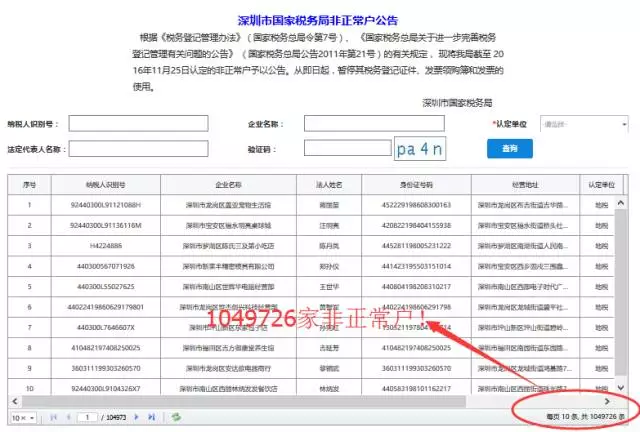Select taxpayer ID cell 92440300L9104326X7
Screen dimensions: 640x432
[106, 388]
